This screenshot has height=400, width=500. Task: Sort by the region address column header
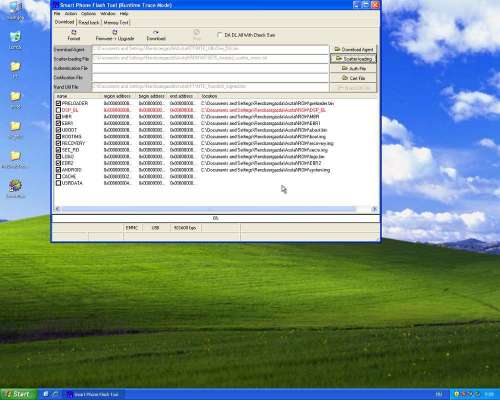[x=119, y=96]
